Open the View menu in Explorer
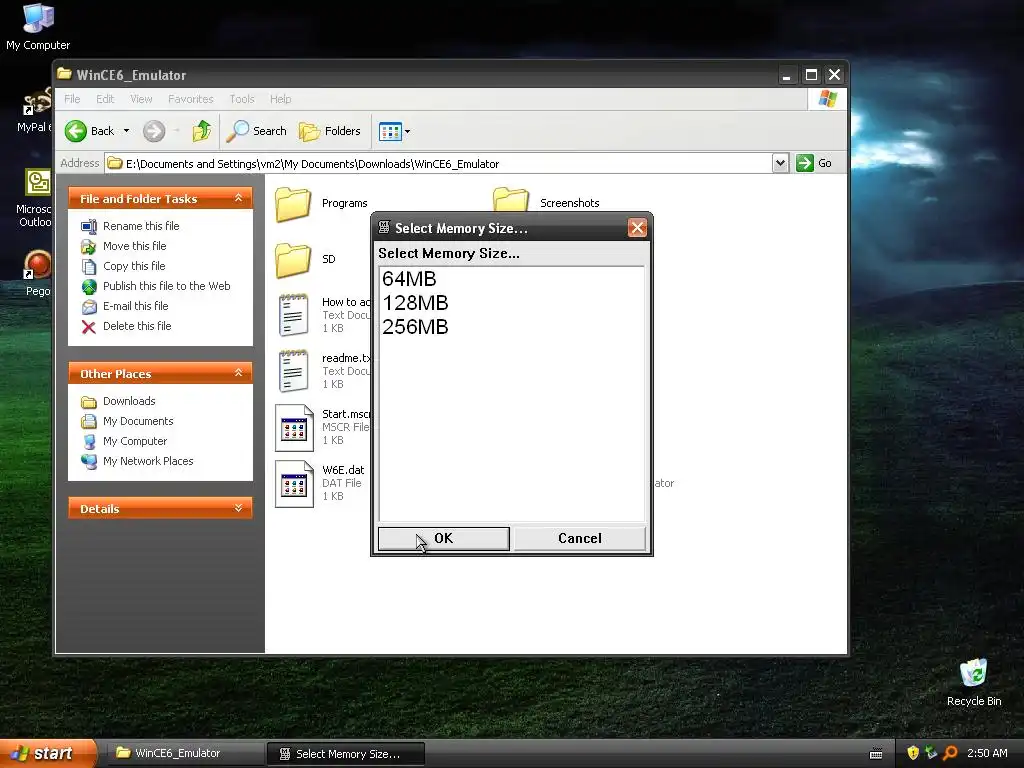This screenshot has height=768, width=1024. pos(141,99)
